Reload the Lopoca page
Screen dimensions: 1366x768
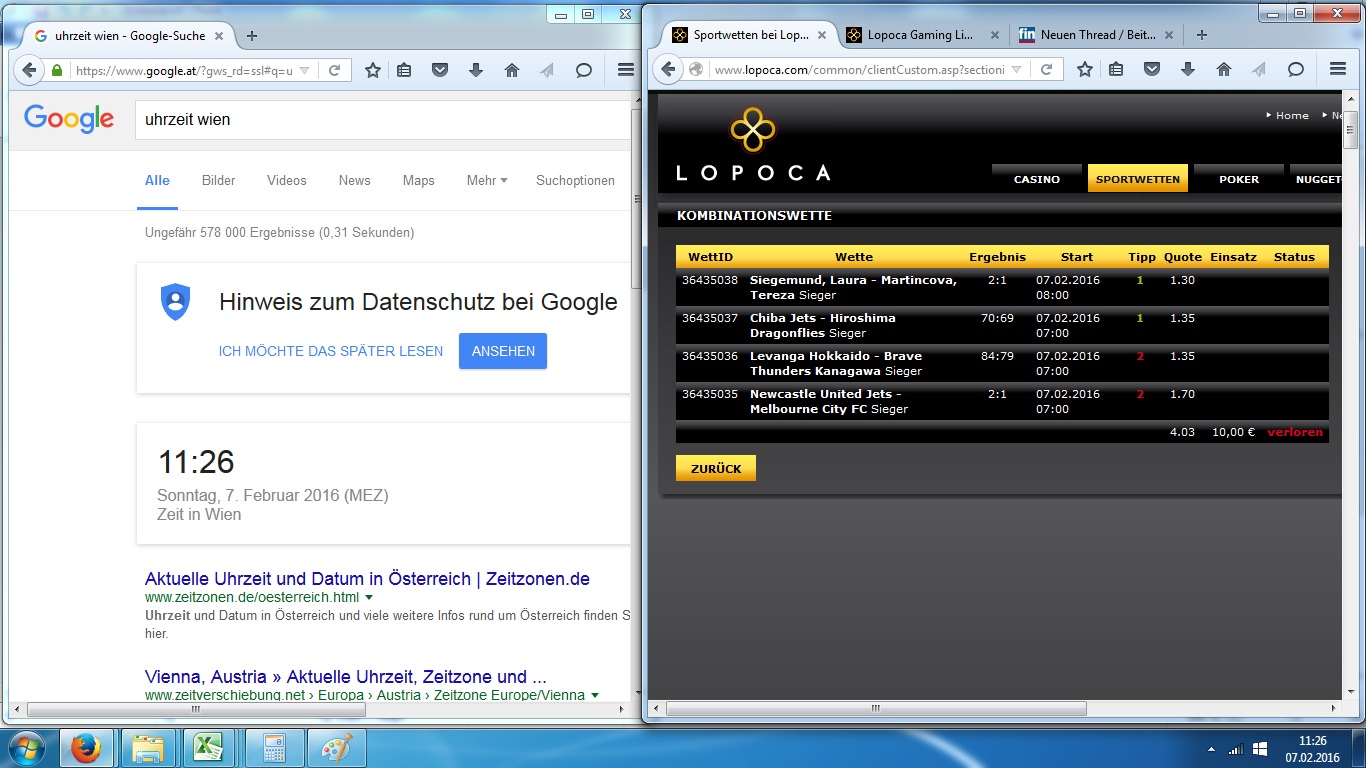1046,70
